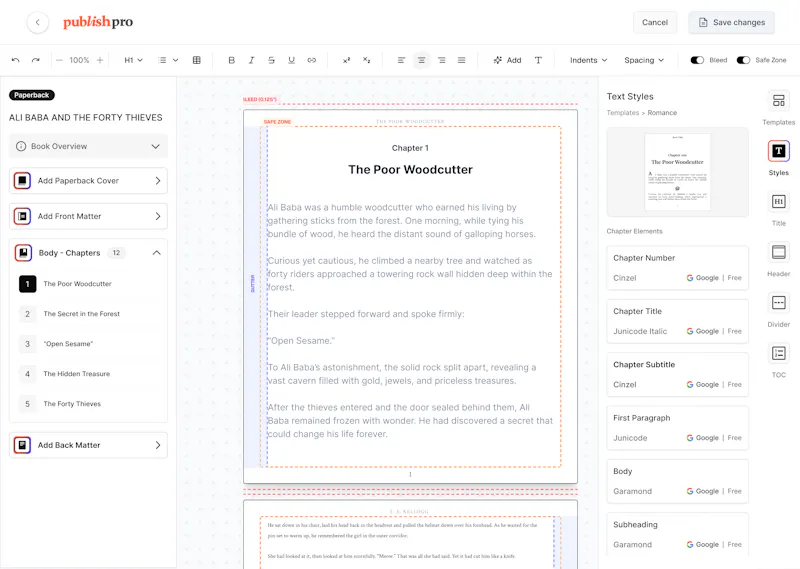This screenshot has width=800, height=569.
Task: Select the First Paragraph style card
Action: (678, 428)
